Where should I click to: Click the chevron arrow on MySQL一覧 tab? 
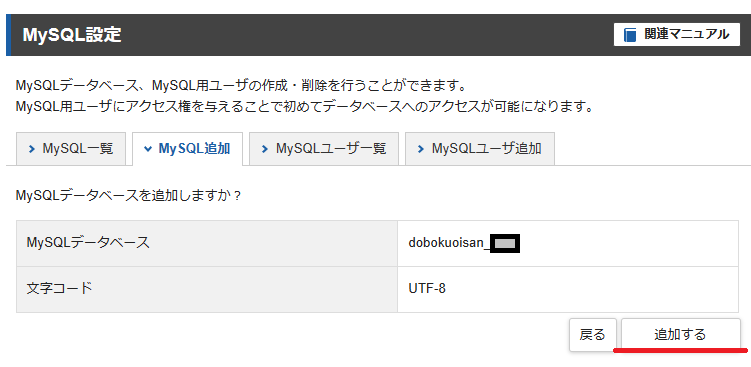click(32, 149)
